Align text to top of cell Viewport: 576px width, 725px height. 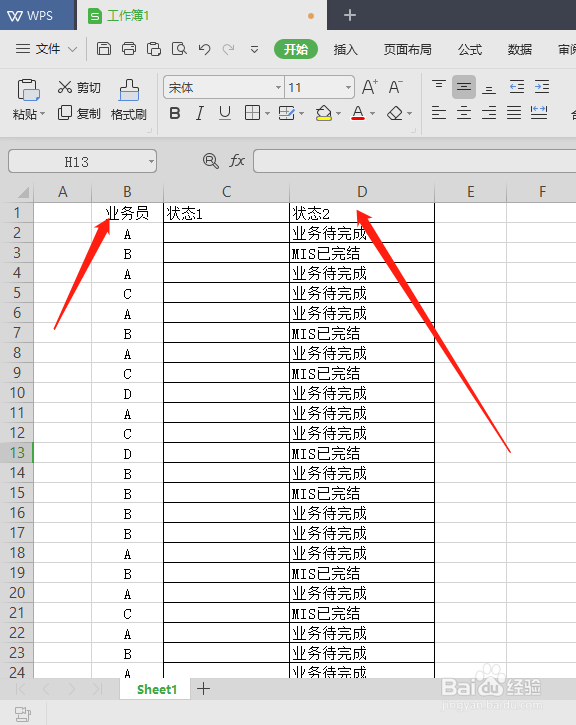[x=439, y=86]
